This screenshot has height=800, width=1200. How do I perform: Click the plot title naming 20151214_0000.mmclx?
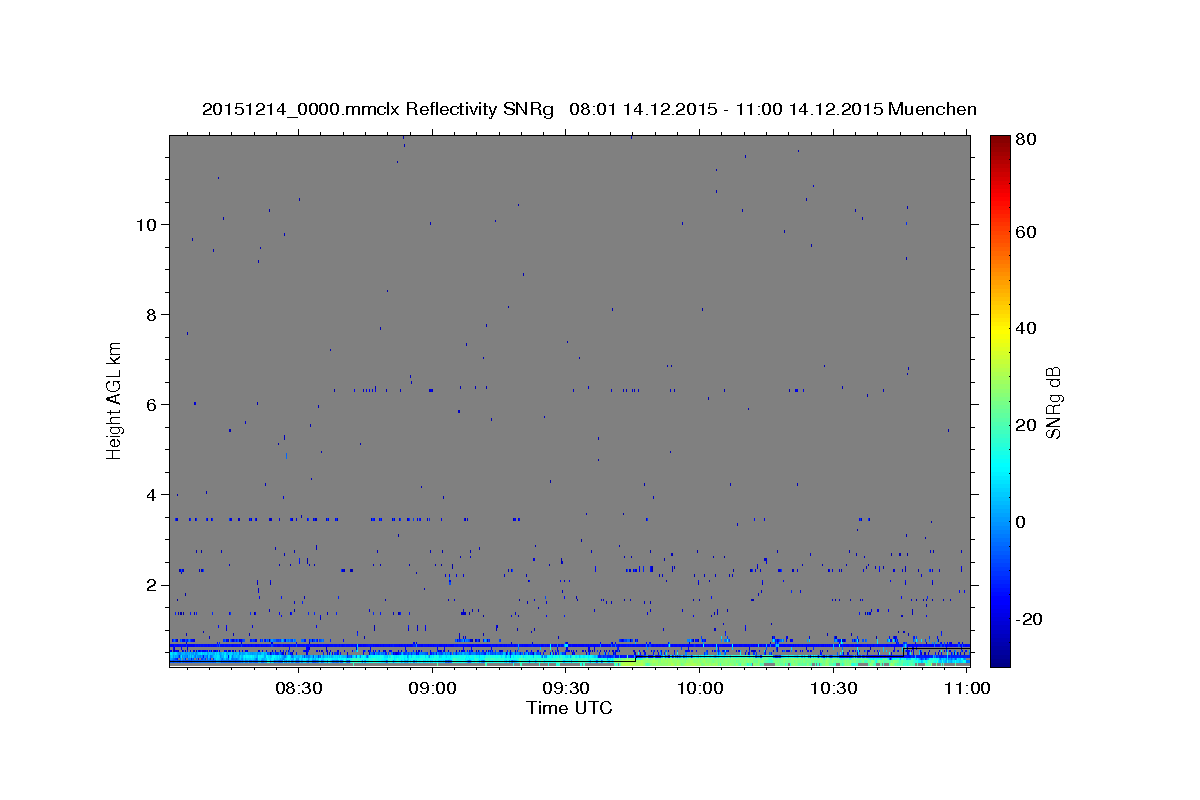tap(589, 109)
